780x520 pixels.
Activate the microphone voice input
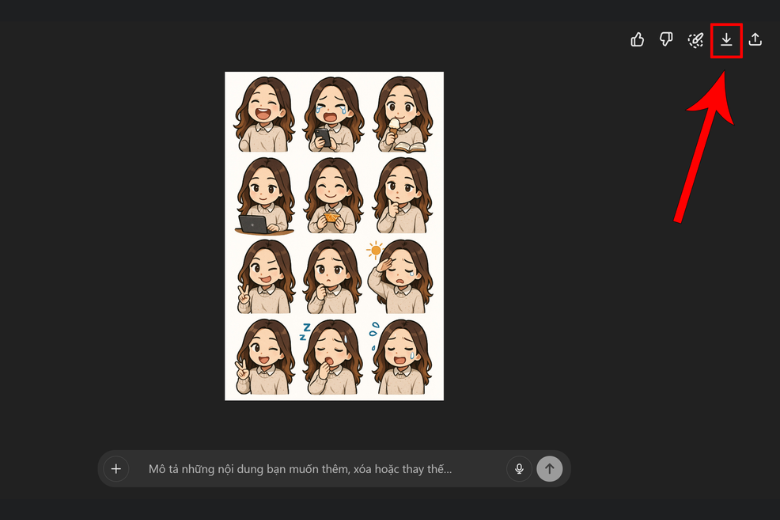[x=518, y=468]
